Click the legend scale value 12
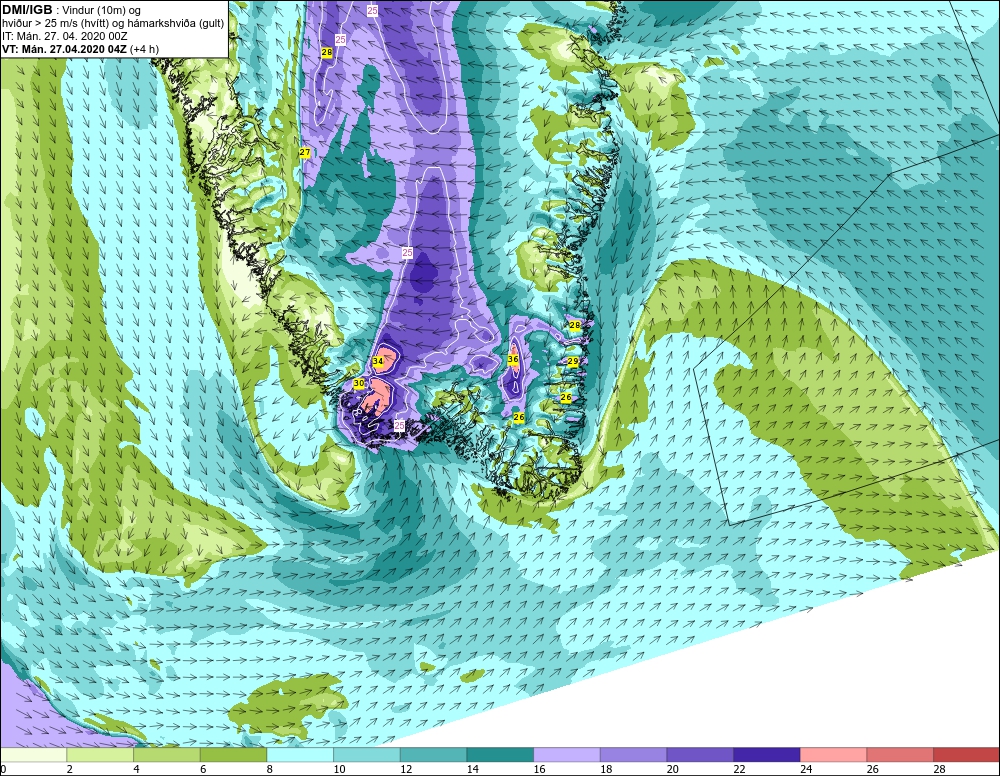1000x776 pixels. pos(406,769)
